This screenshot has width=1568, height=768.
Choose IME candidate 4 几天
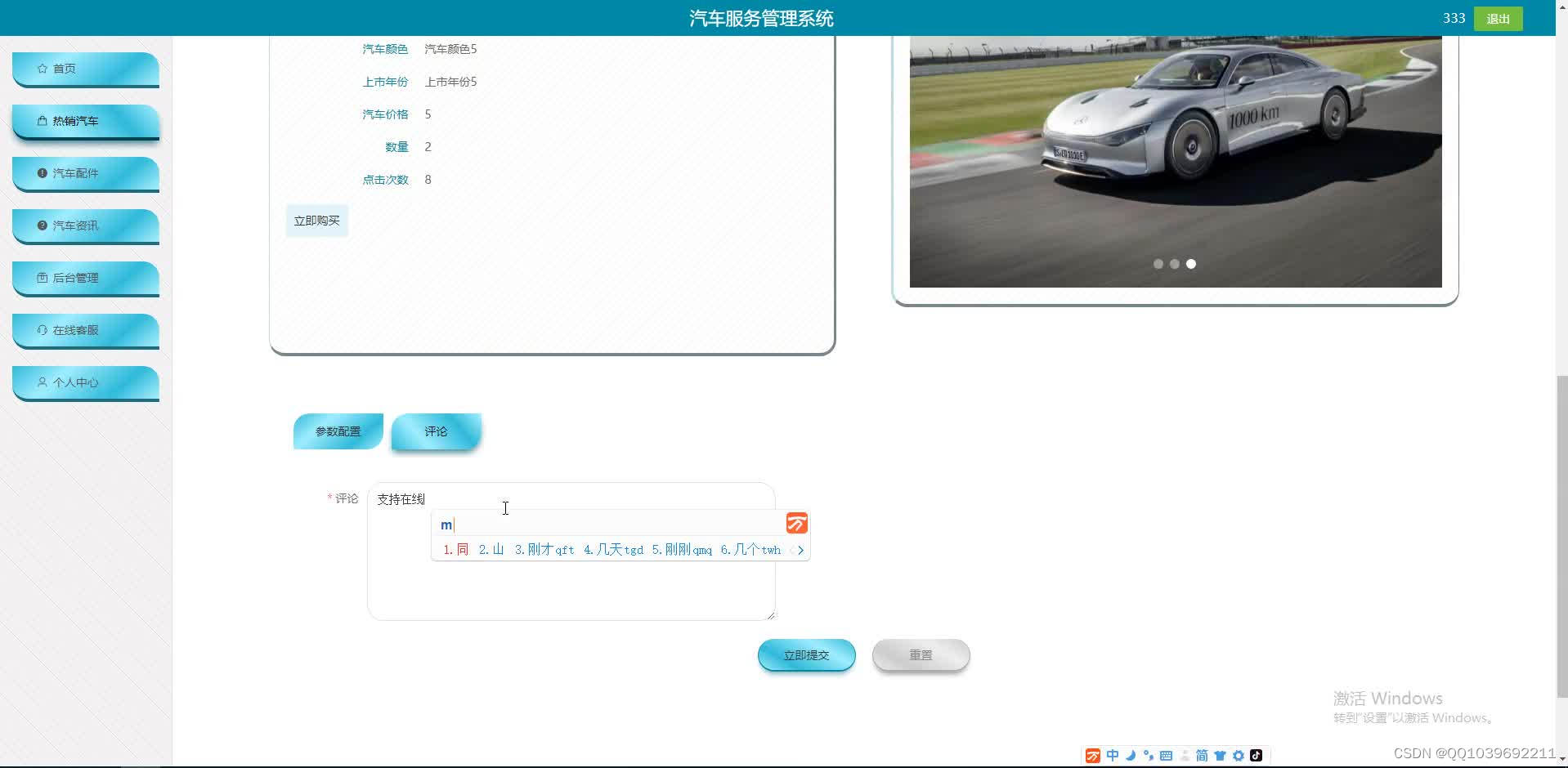[x=613, y=550]
